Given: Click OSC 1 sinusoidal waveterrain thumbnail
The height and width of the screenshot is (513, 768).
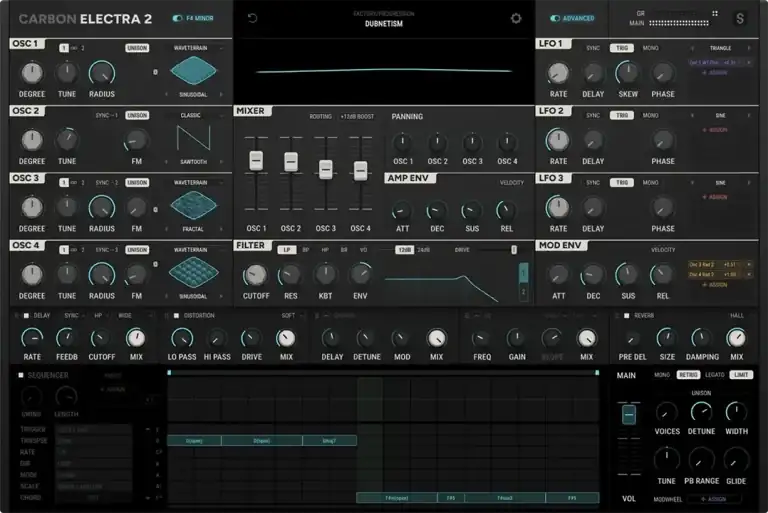Looking at the screenshot, I should (193, 71).
